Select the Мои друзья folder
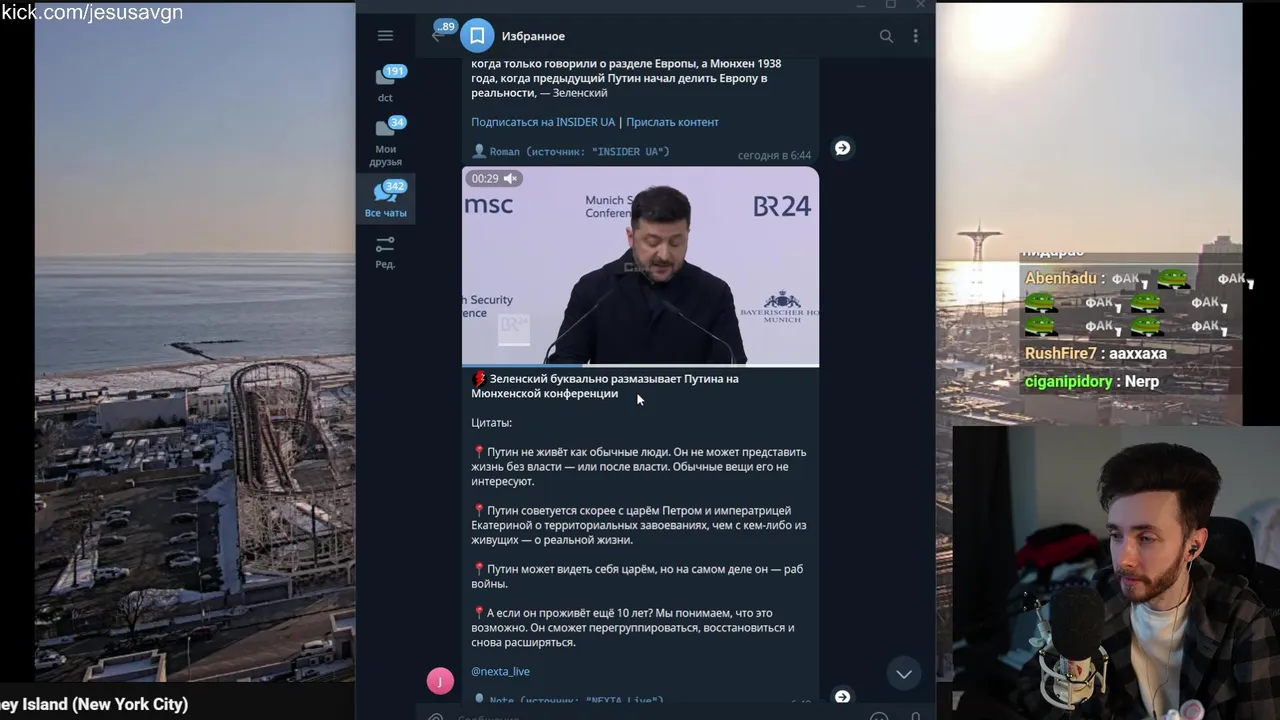 pos(385,141)
